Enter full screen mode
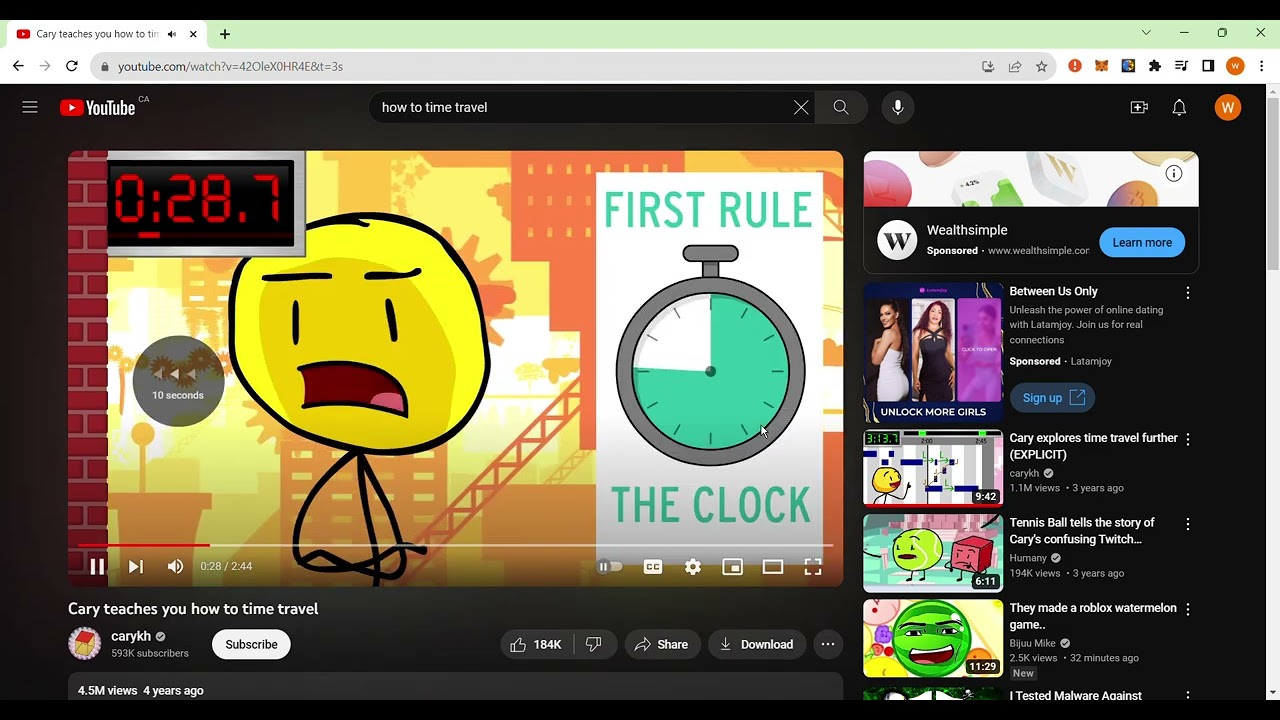The width and height of the screenshot is (1280, 720). (813, 567)
